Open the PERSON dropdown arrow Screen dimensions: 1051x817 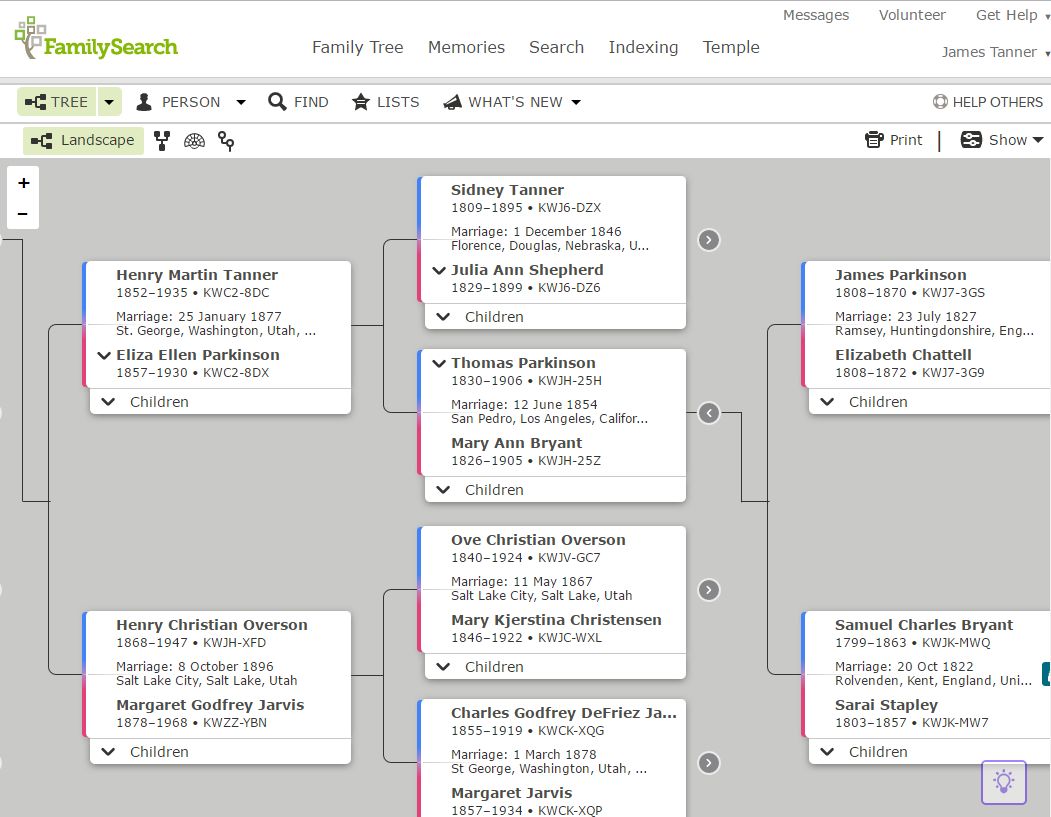pos(240,101)
